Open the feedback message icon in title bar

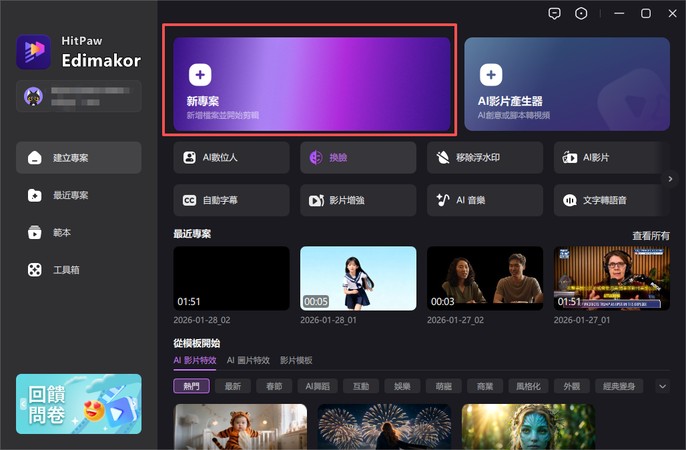[x=554, y=14]
